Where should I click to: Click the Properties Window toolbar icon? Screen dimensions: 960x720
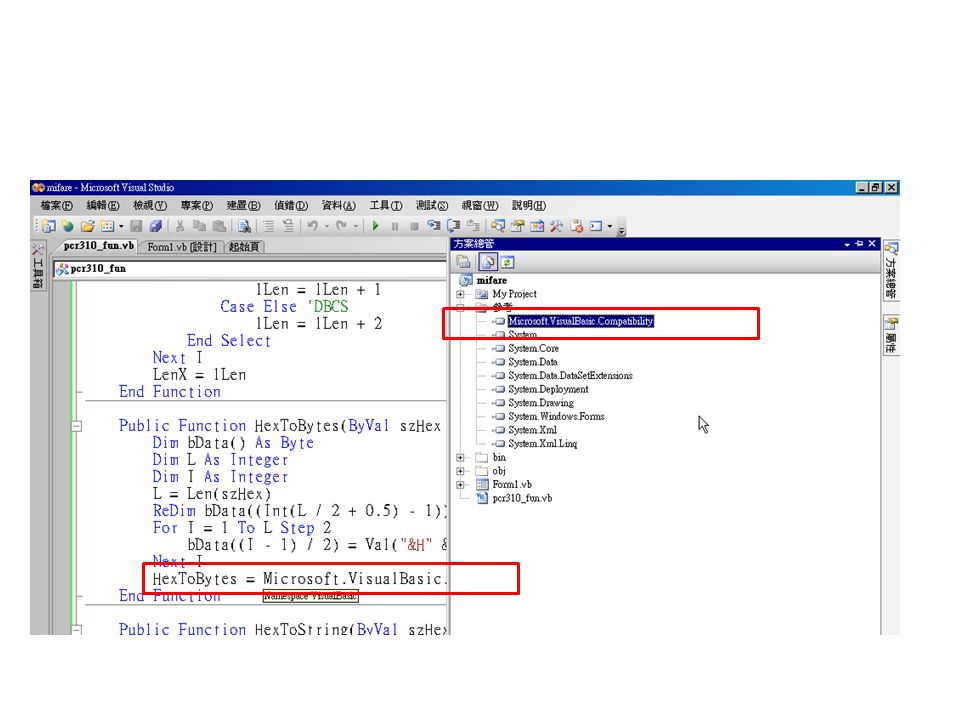click(x=517, y=226)
